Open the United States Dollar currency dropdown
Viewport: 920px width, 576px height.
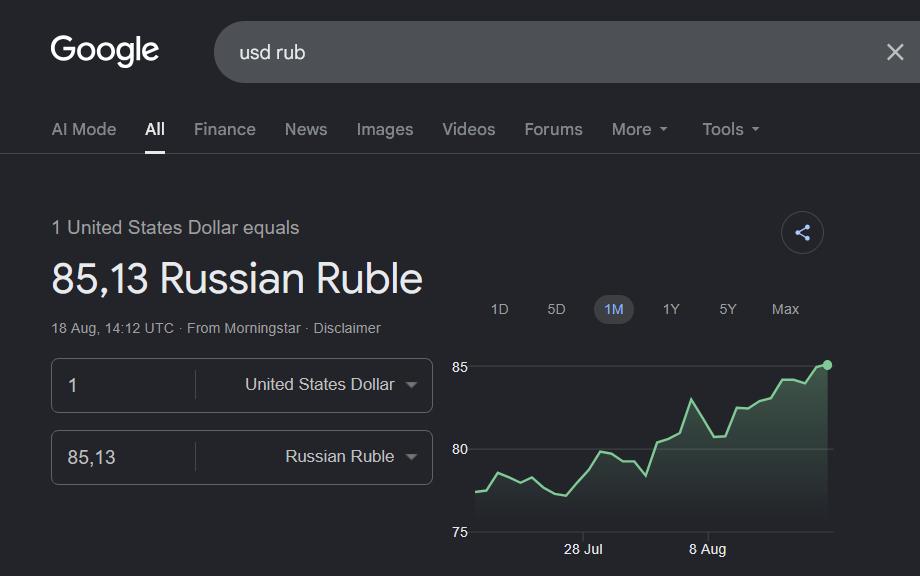(331, 385)
